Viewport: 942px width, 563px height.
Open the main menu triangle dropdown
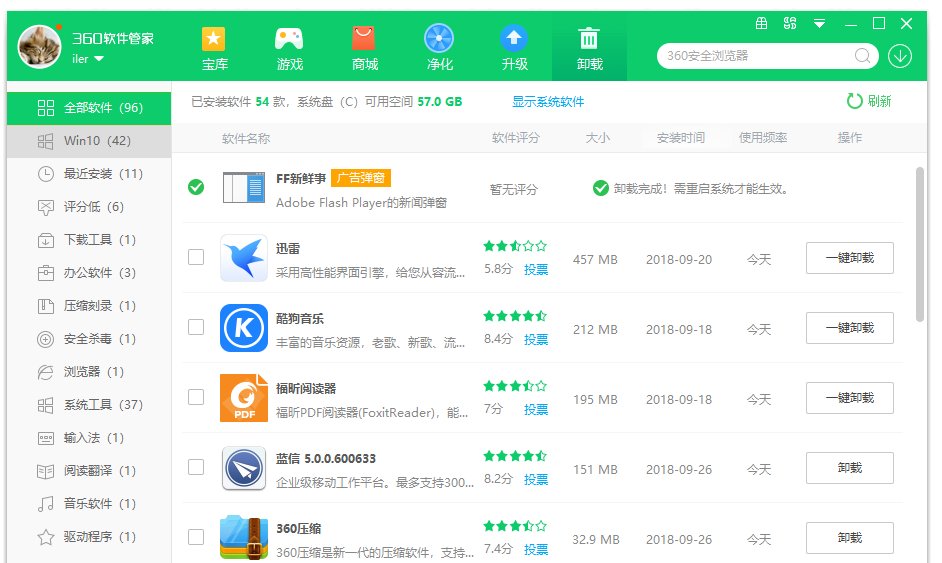point(819,24)
